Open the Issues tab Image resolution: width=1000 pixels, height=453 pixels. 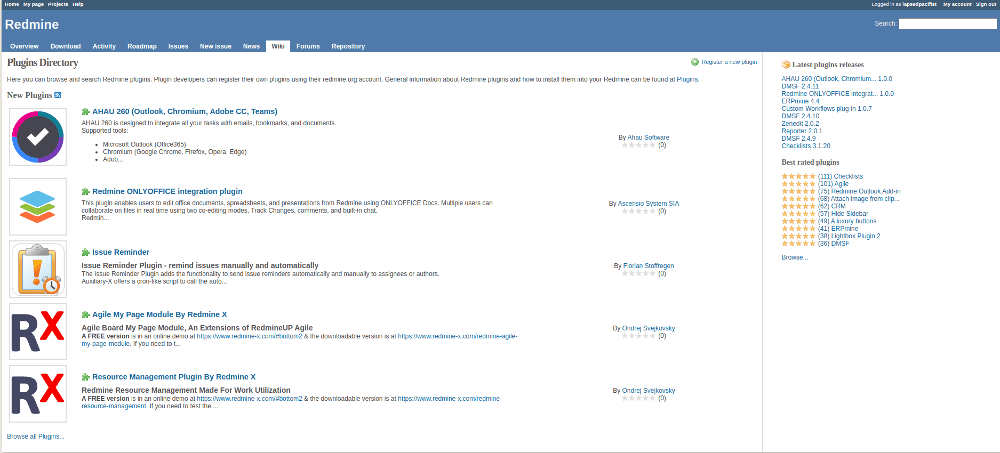178,47
